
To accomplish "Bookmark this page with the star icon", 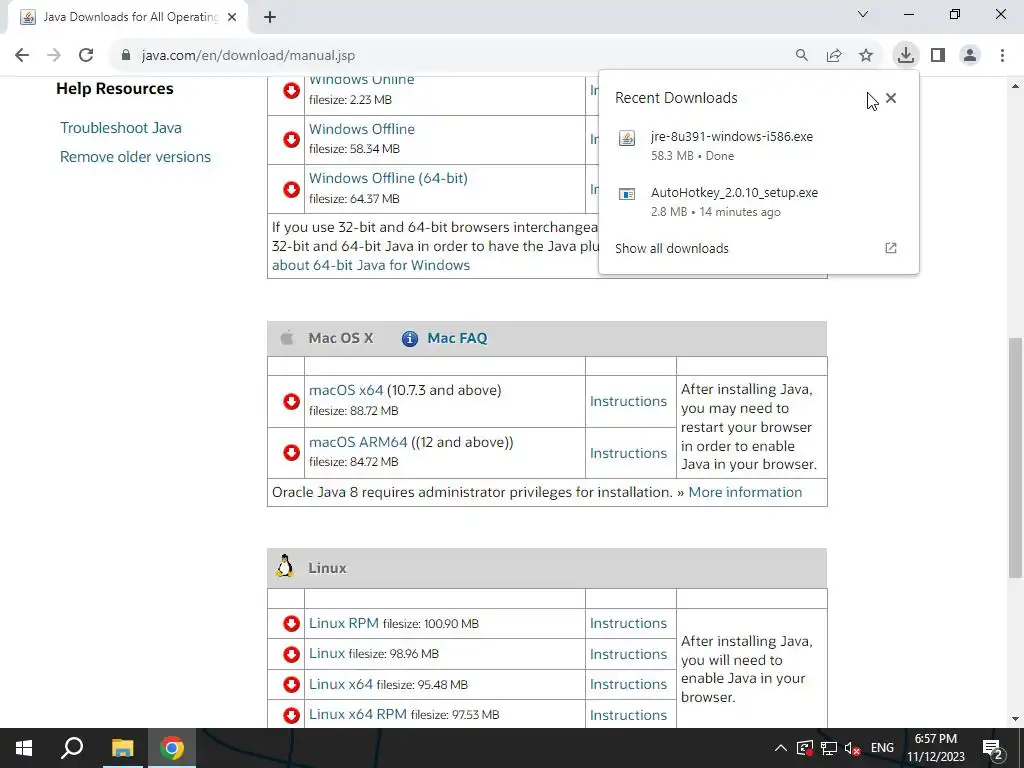I will 866,56.
